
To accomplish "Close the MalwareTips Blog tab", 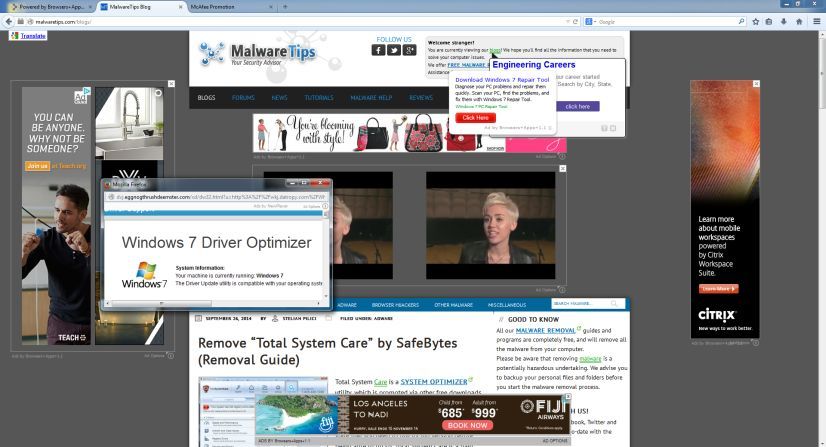I will click(181, 7).
